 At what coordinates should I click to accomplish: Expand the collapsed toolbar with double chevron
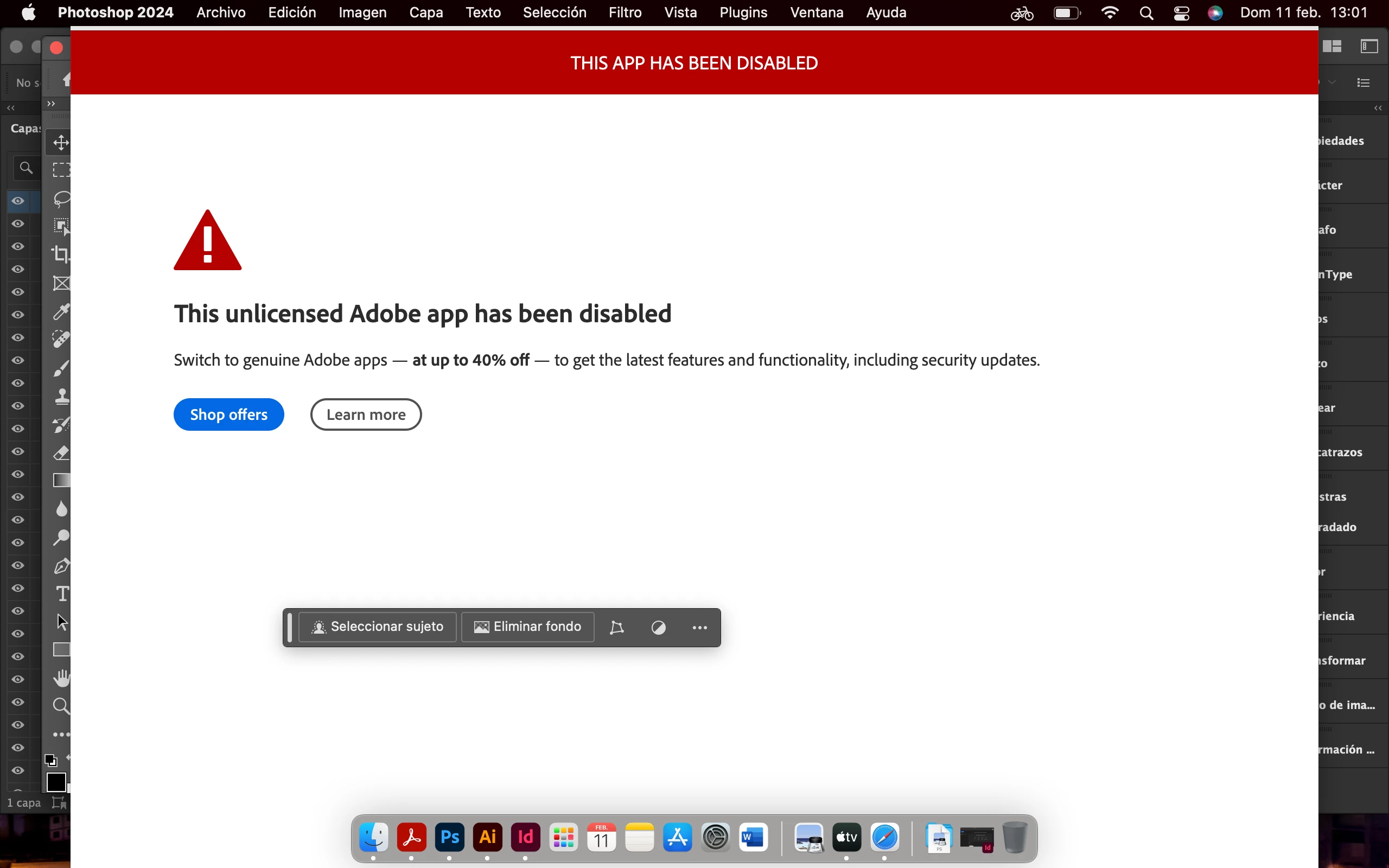(51, 104)
